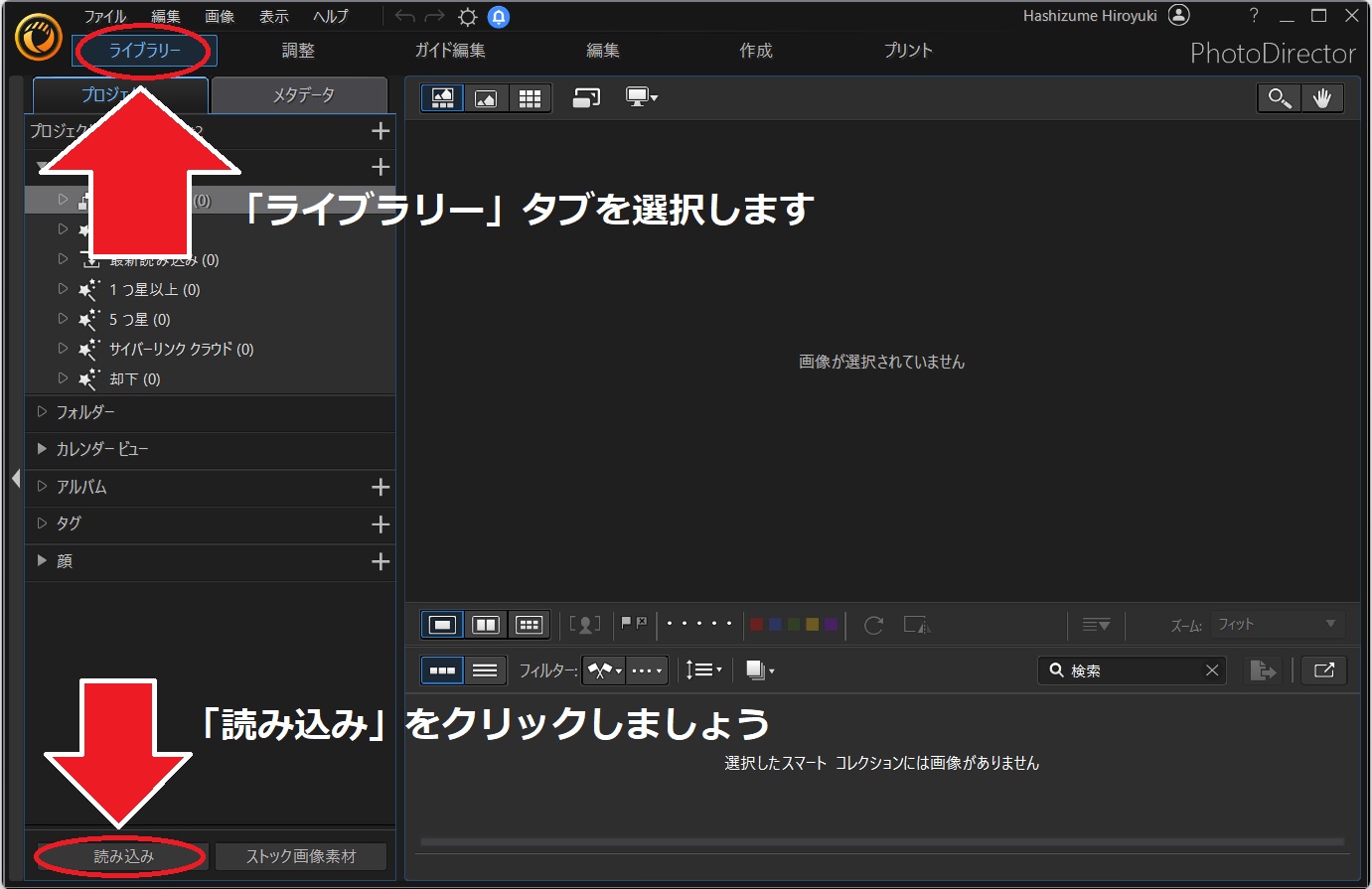Switch to side-by-side compare view
This screenshot has height=889, width=1372.
(x=486, y=624)
